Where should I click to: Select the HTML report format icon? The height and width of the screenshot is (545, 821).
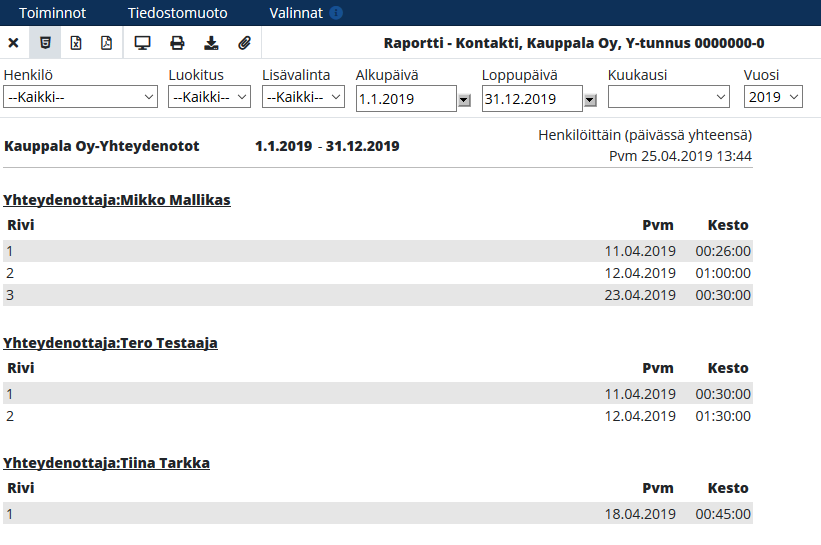[46, 43]
